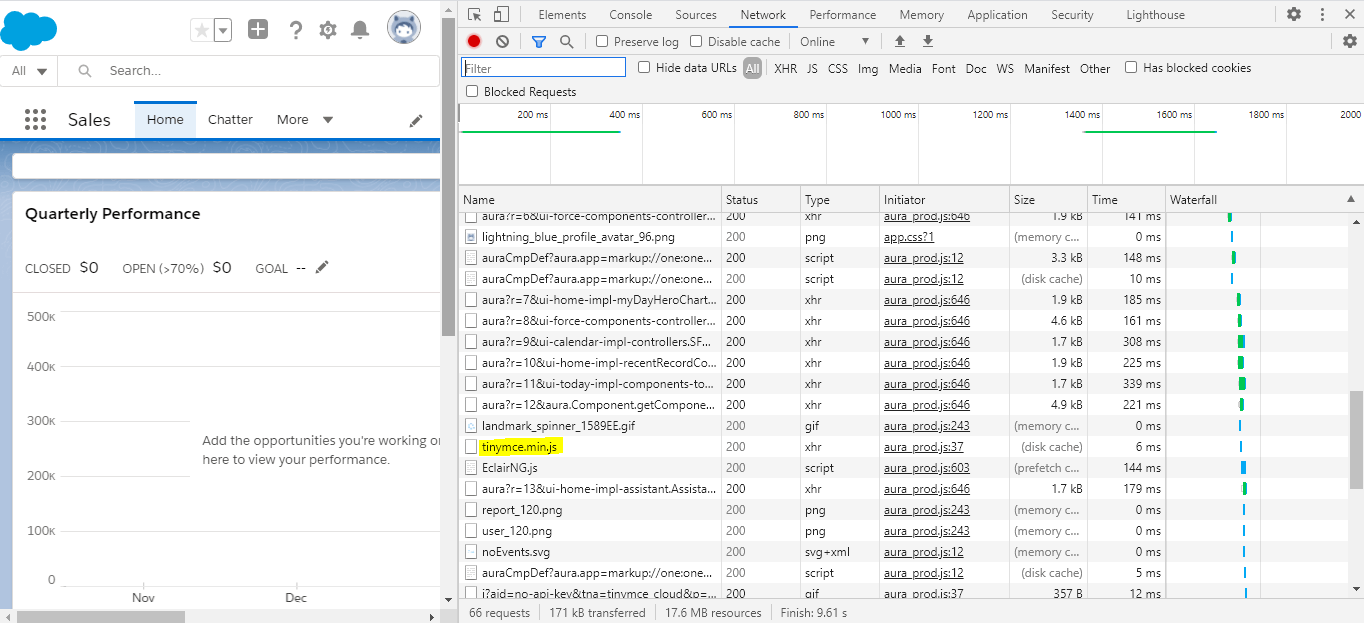The width and height of the screenshot is (1364, 623).
Task: Toggle the network filter funnel icon
Action: pos(539,41)
